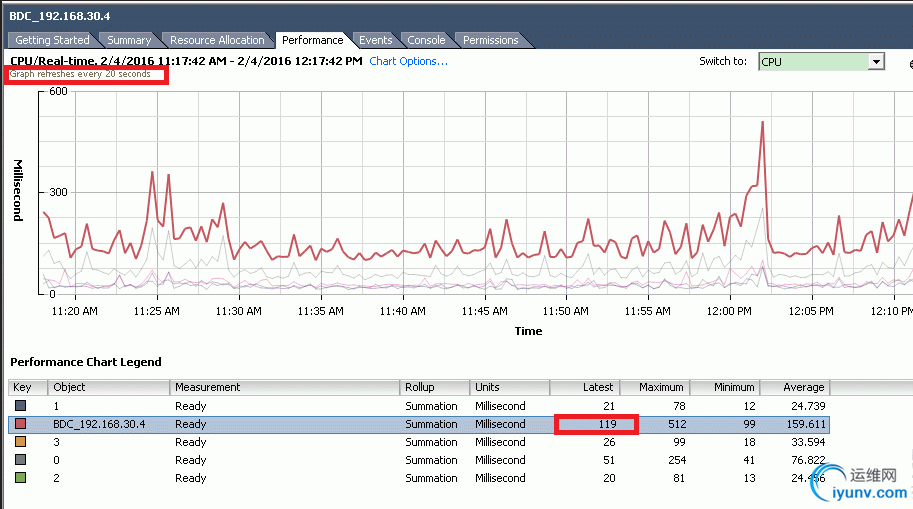Open the Resource Allocation tab

point(217,40)
